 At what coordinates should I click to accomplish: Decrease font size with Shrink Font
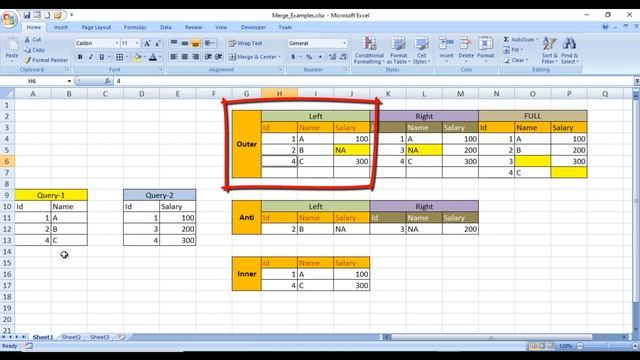158,43
